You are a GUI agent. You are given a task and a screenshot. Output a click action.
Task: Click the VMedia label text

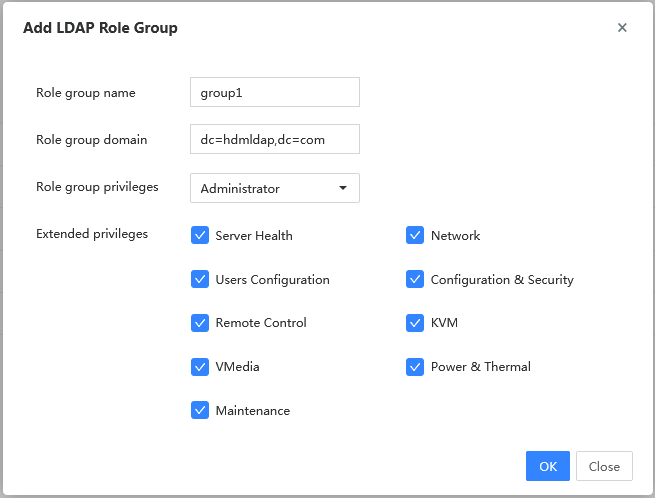tap(237, 367)
